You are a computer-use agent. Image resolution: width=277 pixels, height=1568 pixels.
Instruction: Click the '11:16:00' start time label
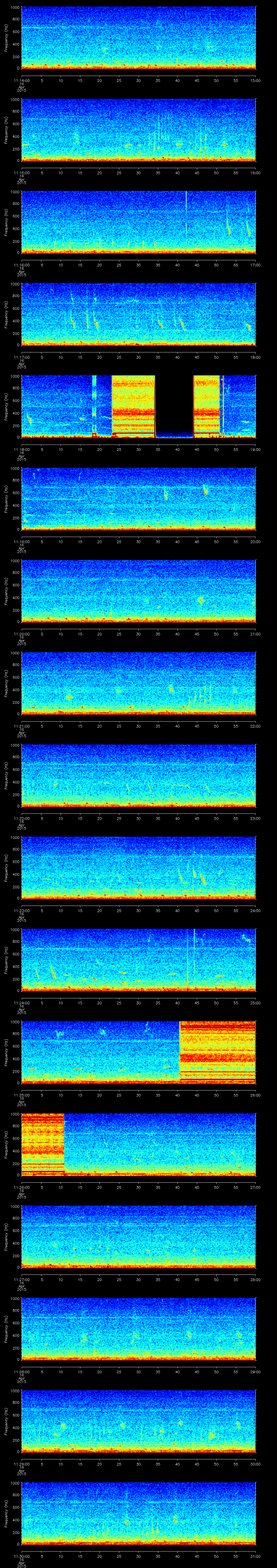(21, 264)
